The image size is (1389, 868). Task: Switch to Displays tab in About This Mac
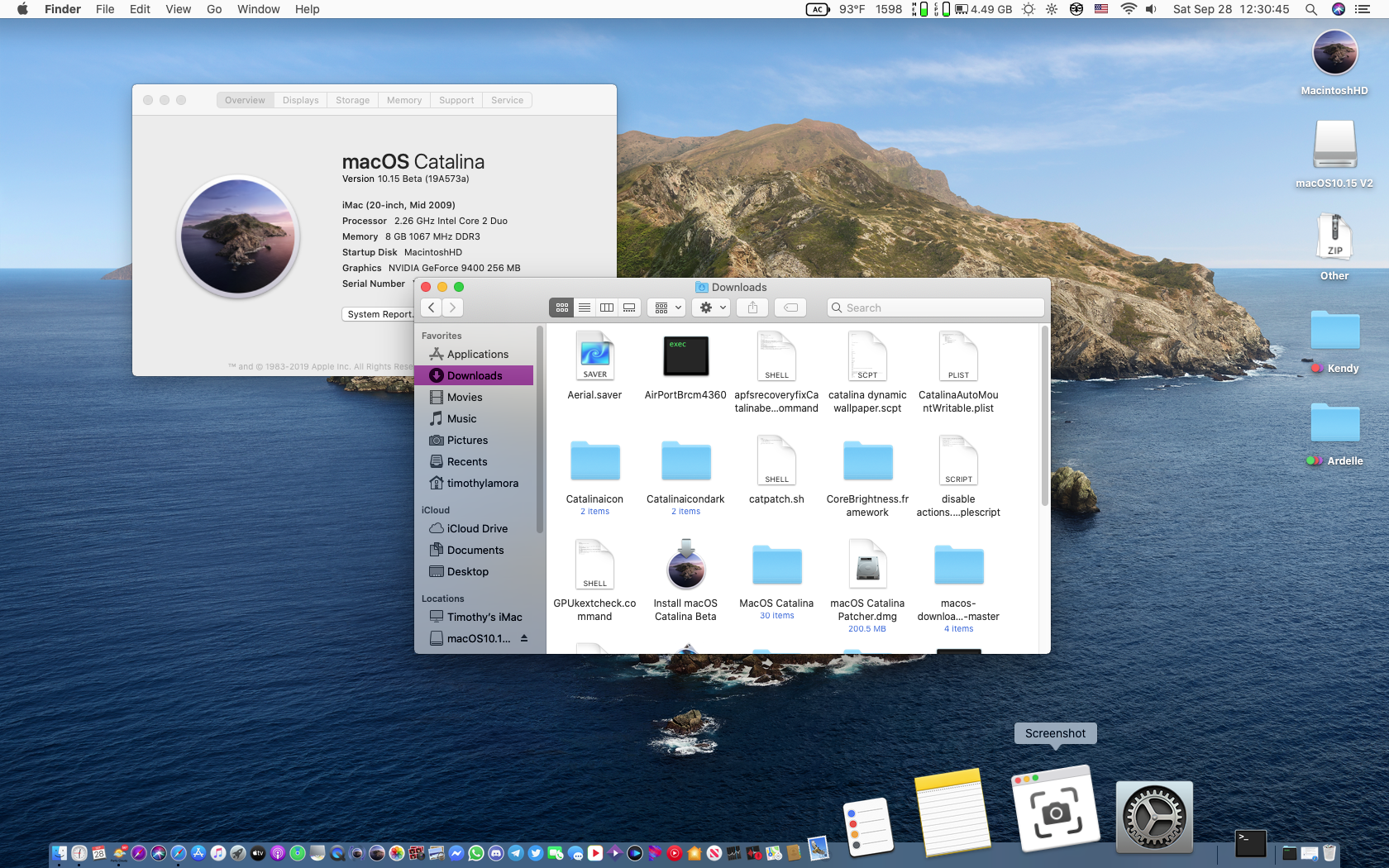point(300,100)
